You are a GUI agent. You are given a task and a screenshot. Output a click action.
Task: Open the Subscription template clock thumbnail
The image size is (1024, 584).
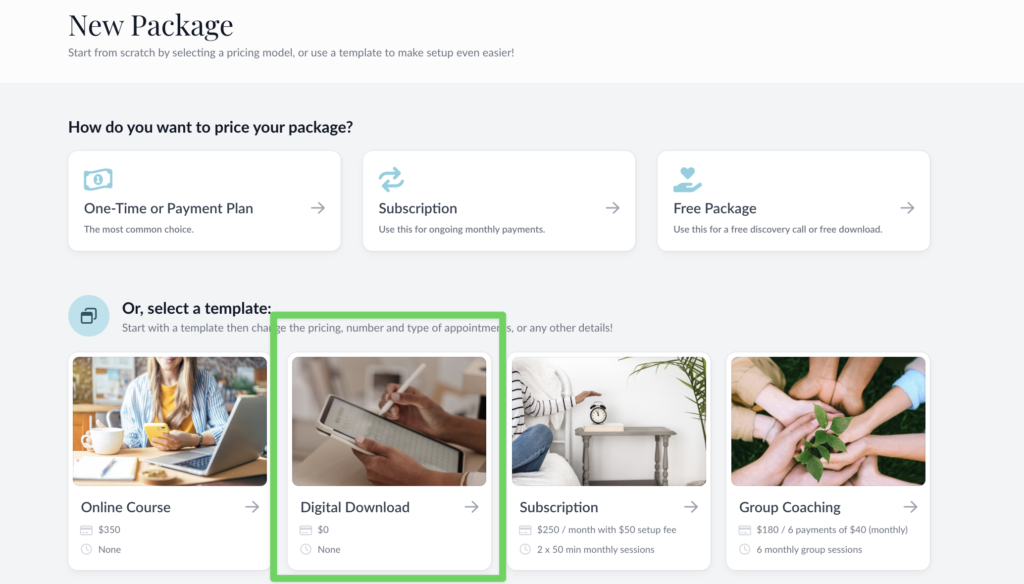click(x=609, y=420)
